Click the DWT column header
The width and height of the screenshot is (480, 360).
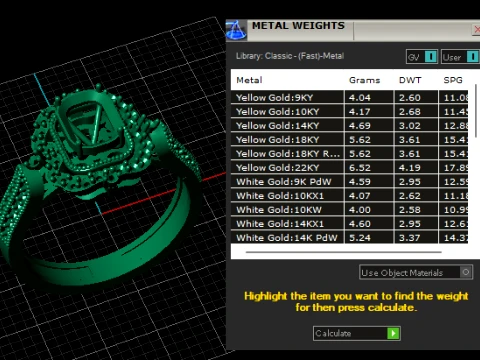pyautogui.click(x=410, y=80)
